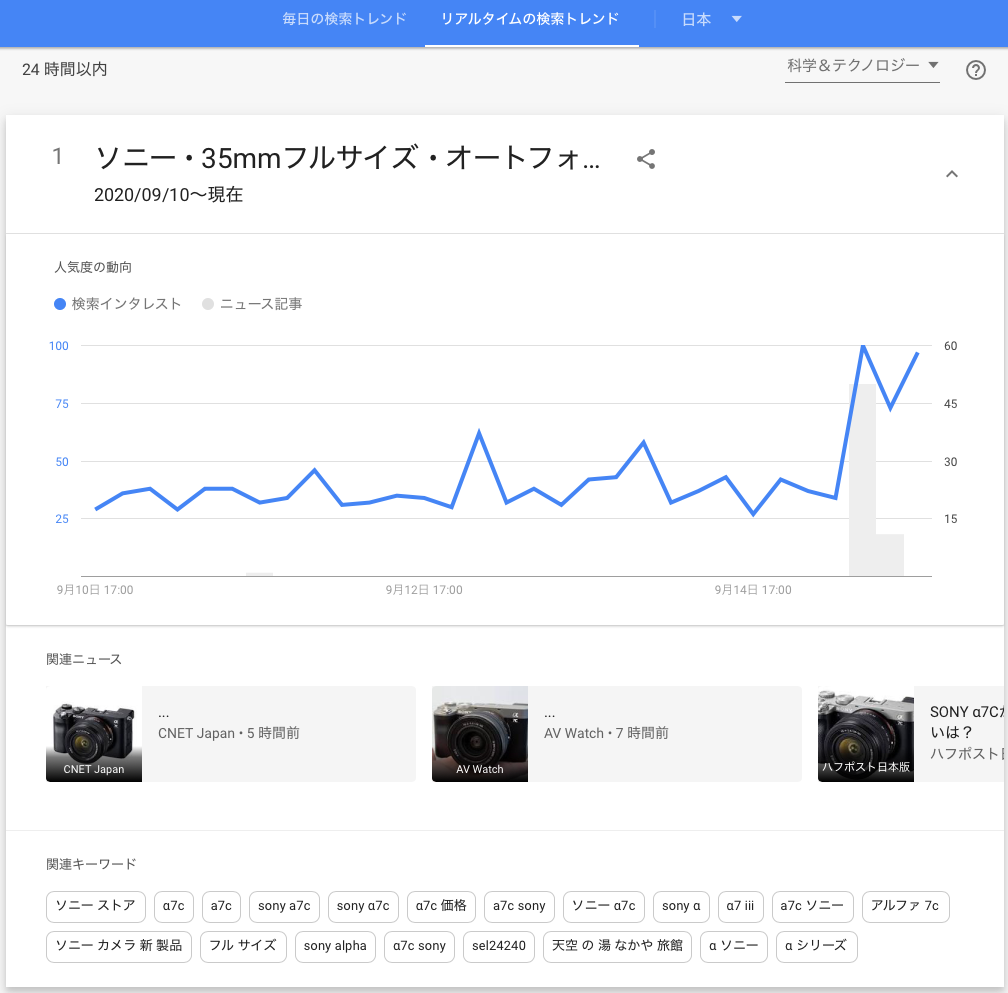The width and height of the screenshot is (1008, 993).
Task: Click the blue 検索インタレスト legend dot
Action: pyautogui.click(x=60, y=304)
